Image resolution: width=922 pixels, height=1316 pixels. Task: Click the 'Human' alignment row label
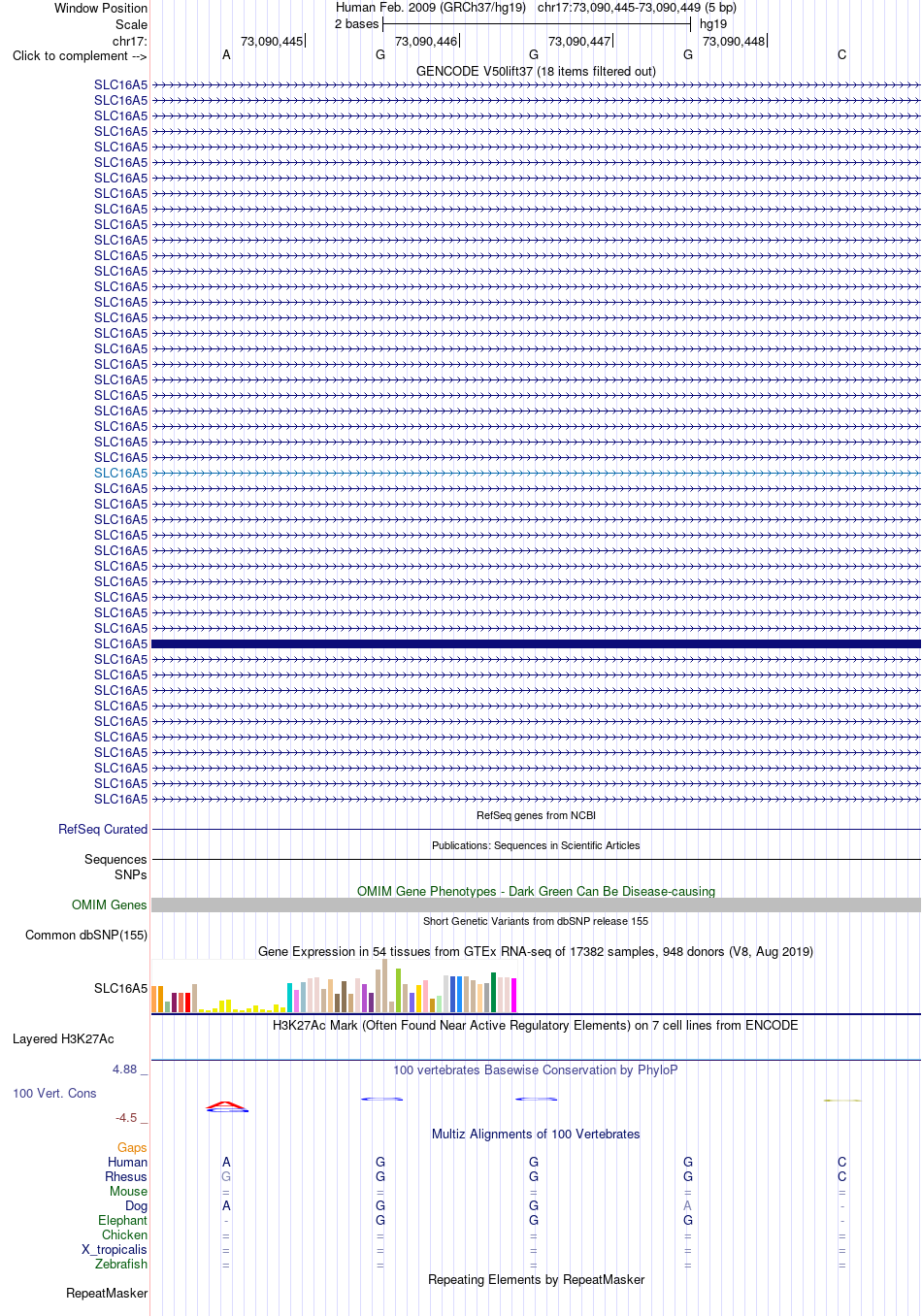[127, 1162]
